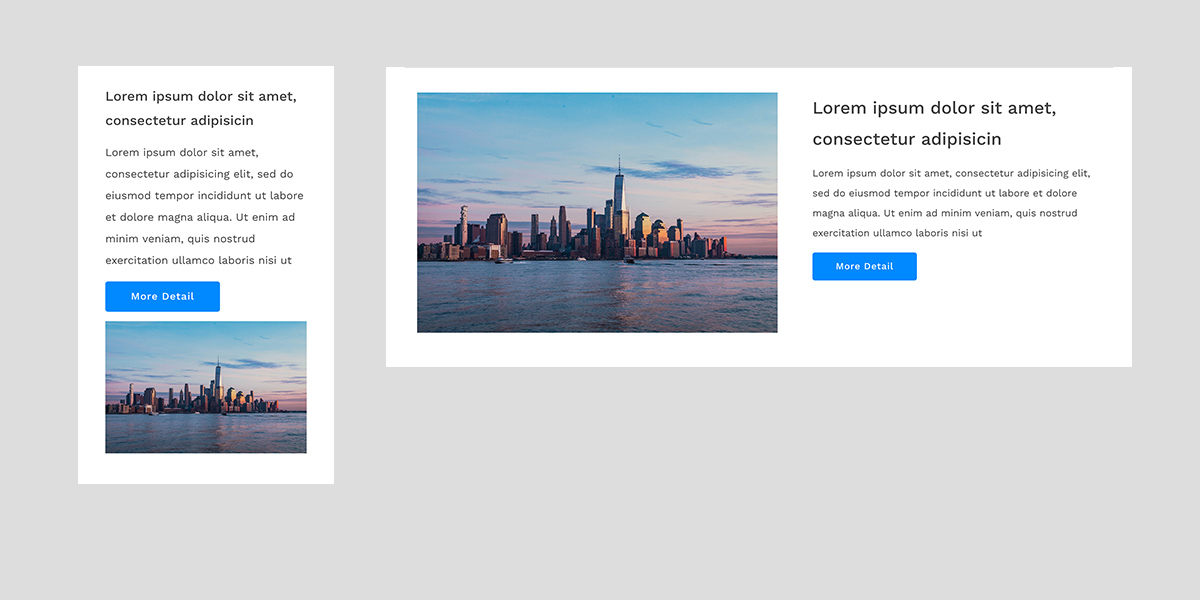Click "consectetur adipisicin" heading line in right card
Image resolution: width=1200 pixels, height=600 pixels.
point(906,139)
